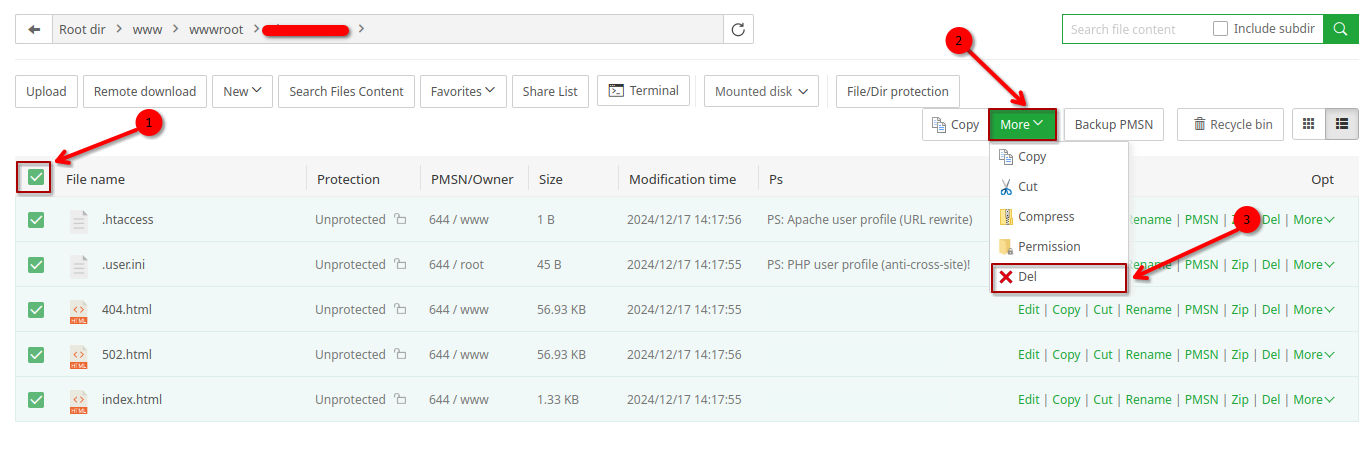1371x456 pixels.
Task: Uncheck the 404.html file checkbox
Action: click(36, 310)
